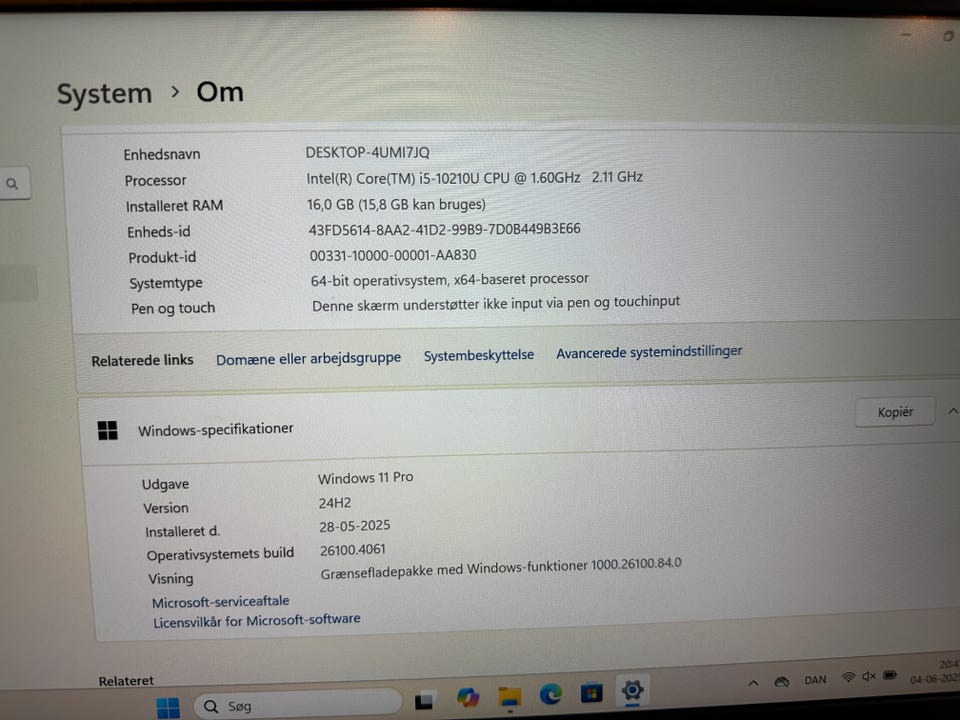Select the version value 24H2
This screenshot has width=960, height=720.
point(335,503)
